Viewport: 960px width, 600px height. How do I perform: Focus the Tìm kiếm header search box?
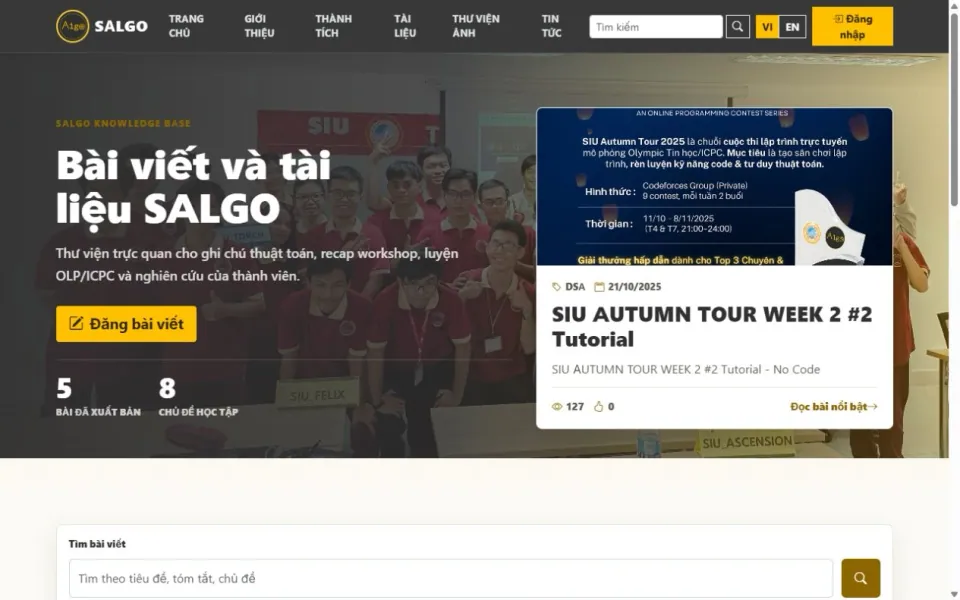pos(656,27)
